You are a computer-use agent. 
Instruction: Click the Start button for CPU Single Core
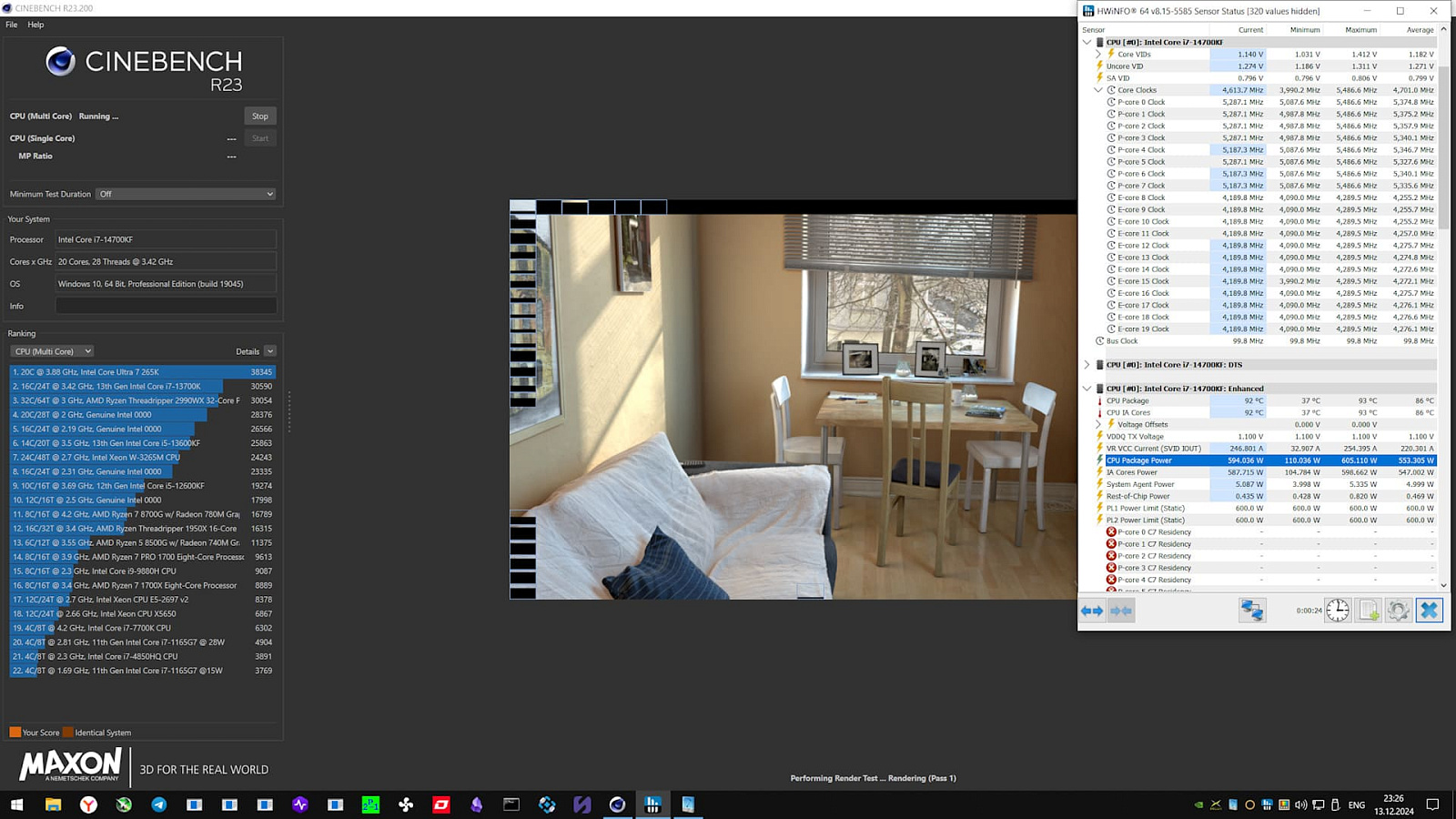pos(260,138)
